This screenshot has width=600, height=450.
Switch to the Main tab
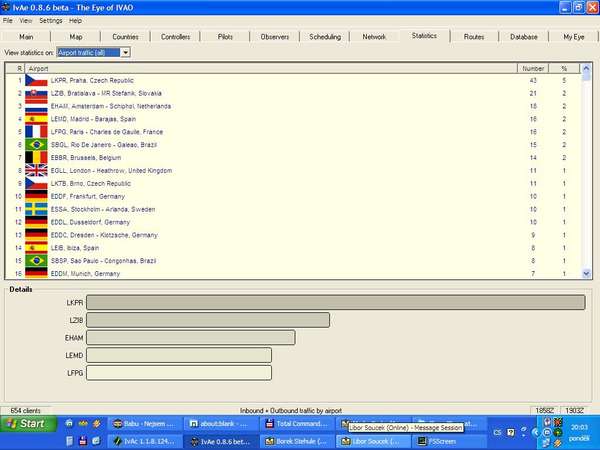click(x=26, y=37)
